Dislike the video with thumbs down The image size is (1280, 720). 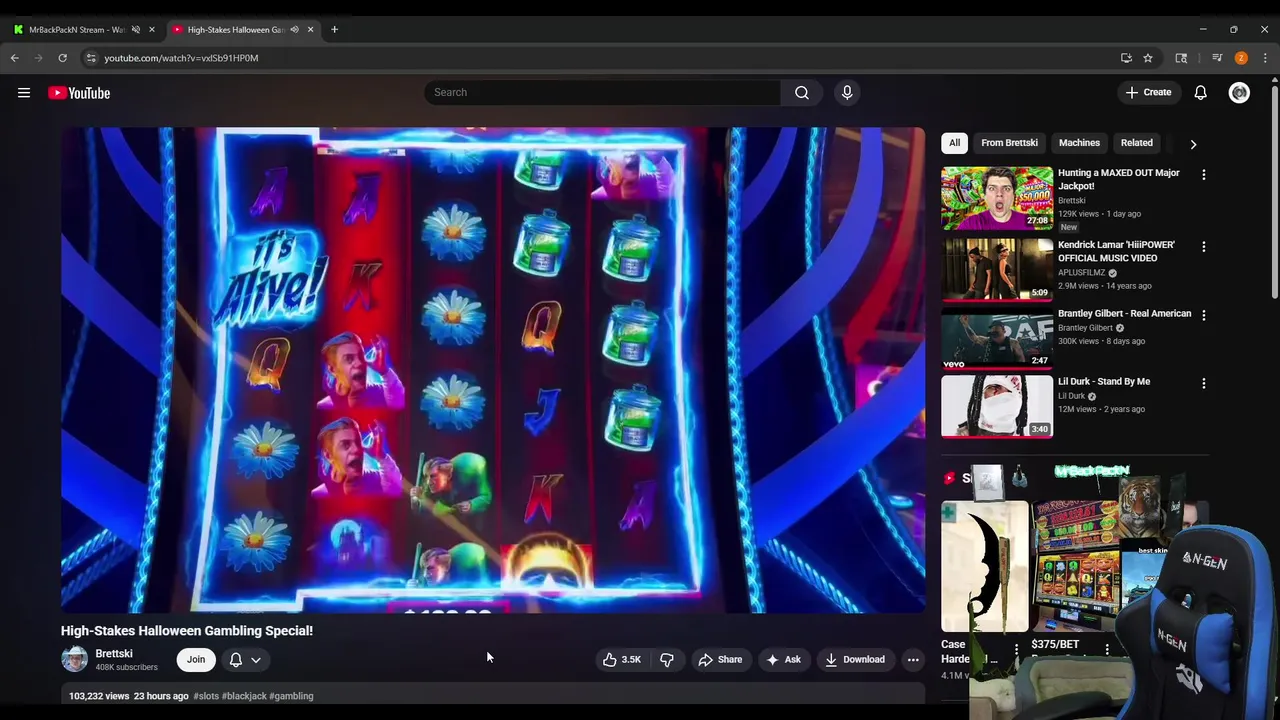pos(667,660)
